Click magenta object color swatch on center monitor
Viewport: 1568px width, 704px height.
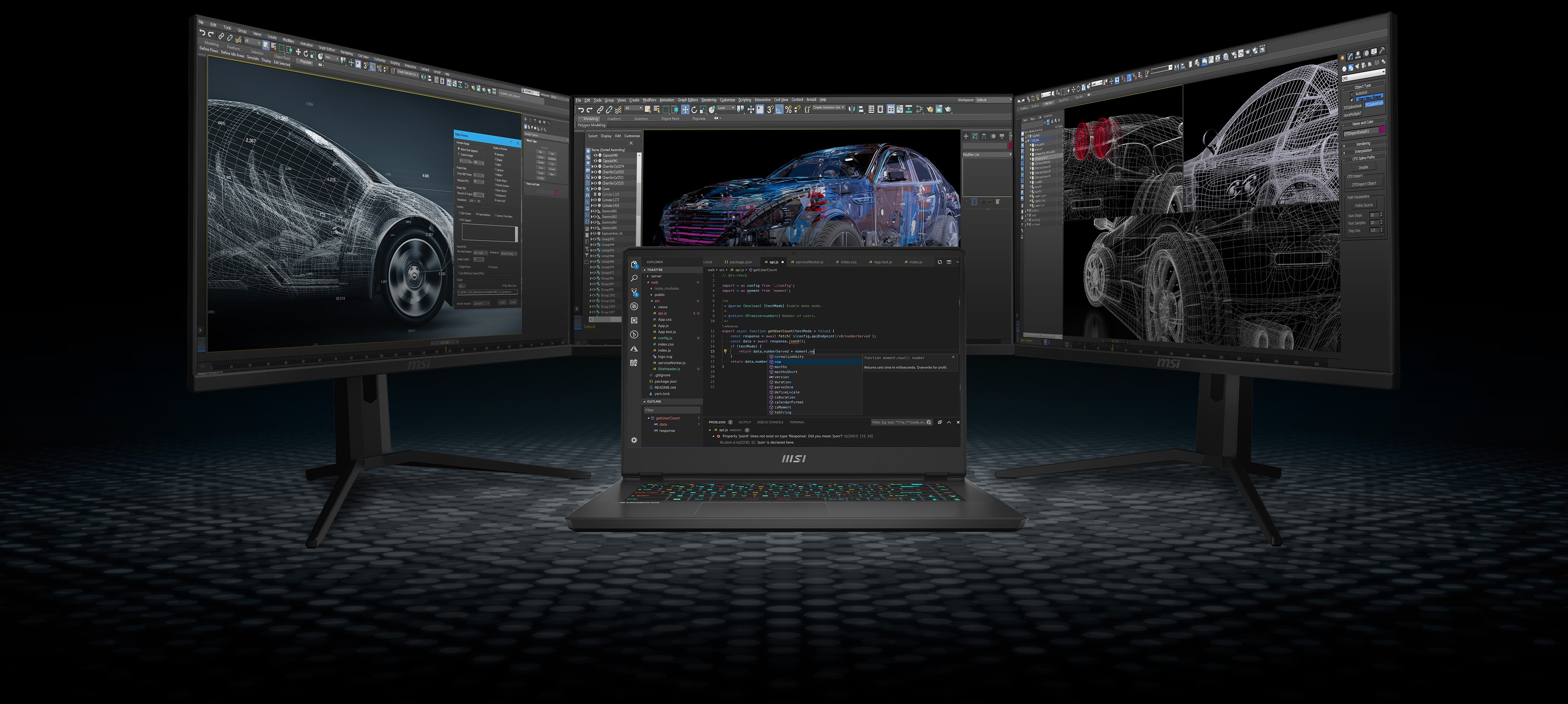click(x=1011, y=146)
